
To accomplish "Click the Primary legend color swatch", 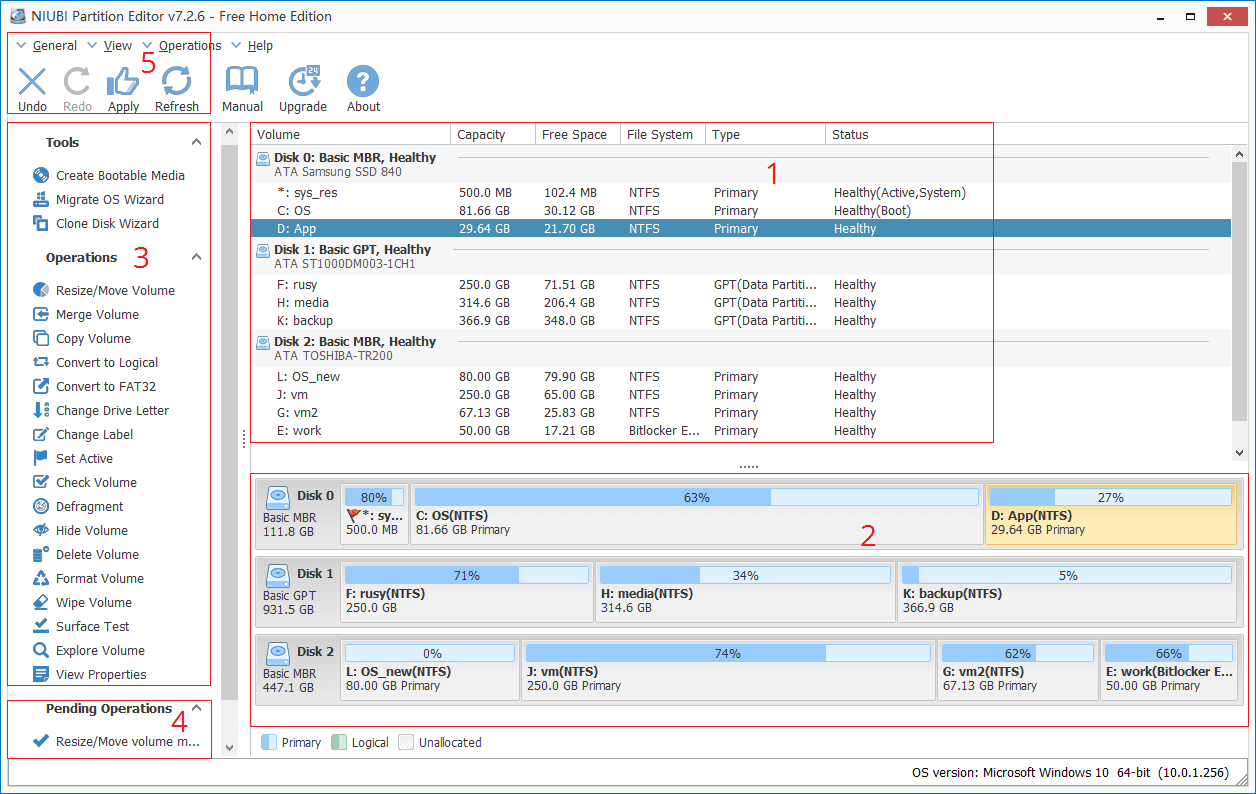I will (x=269, y=742).
